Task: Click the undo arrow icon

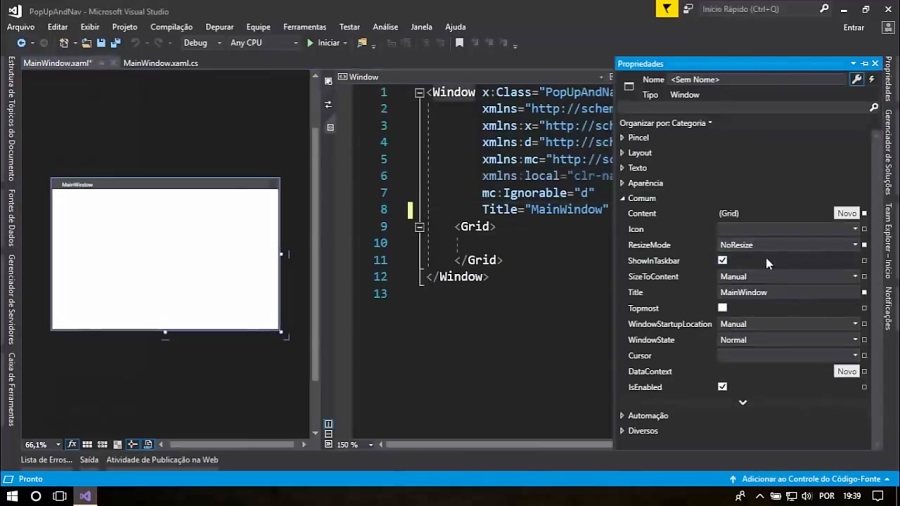Action: [x=135, y=43]
